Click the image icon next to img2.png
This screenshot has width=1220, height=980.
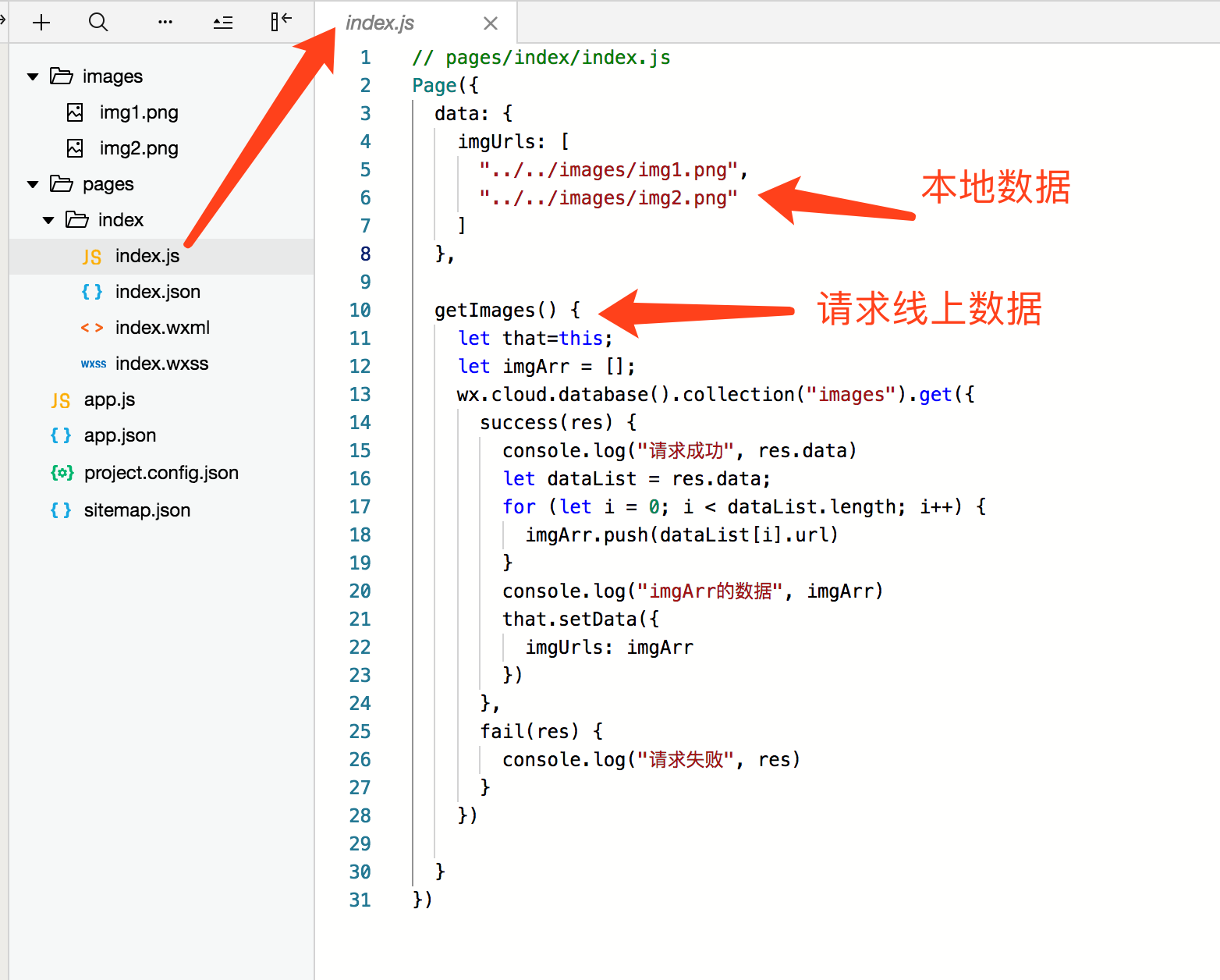(x=75, y=148)
